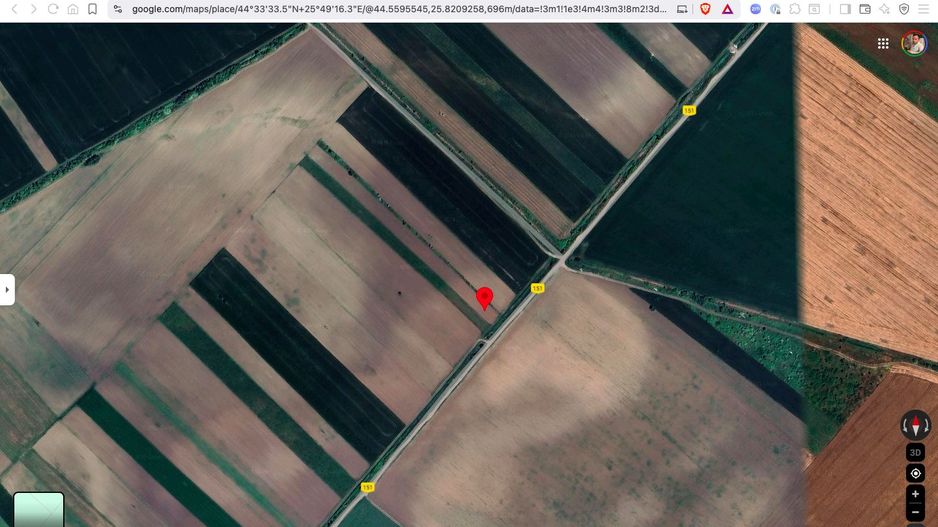Screen dimensions: 938x527
Task: Open the browser home page
Action: point(72,9)
